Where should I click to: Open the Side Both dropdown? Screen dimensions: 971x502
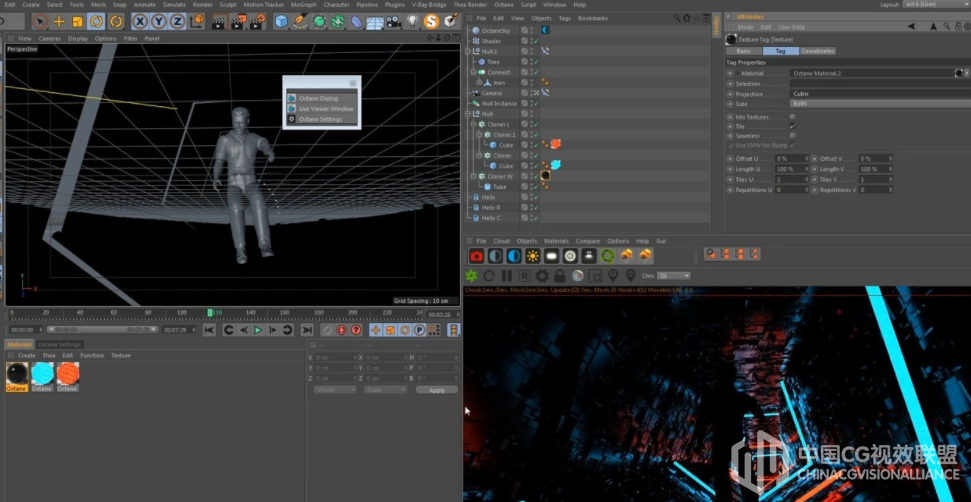click(x=880, y=103)
